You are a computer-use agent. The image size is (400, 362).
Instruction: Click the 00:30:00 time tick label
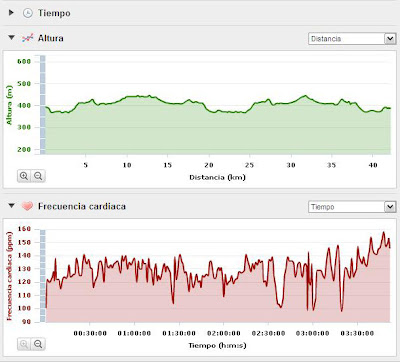pos(90,333)
